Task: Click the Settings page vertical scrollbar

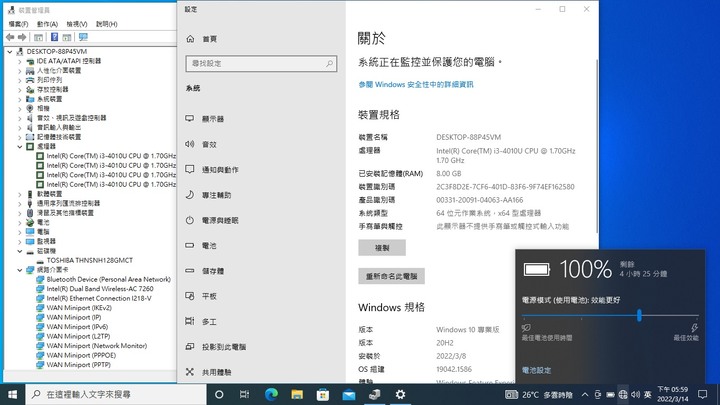Action: point(596,146)
